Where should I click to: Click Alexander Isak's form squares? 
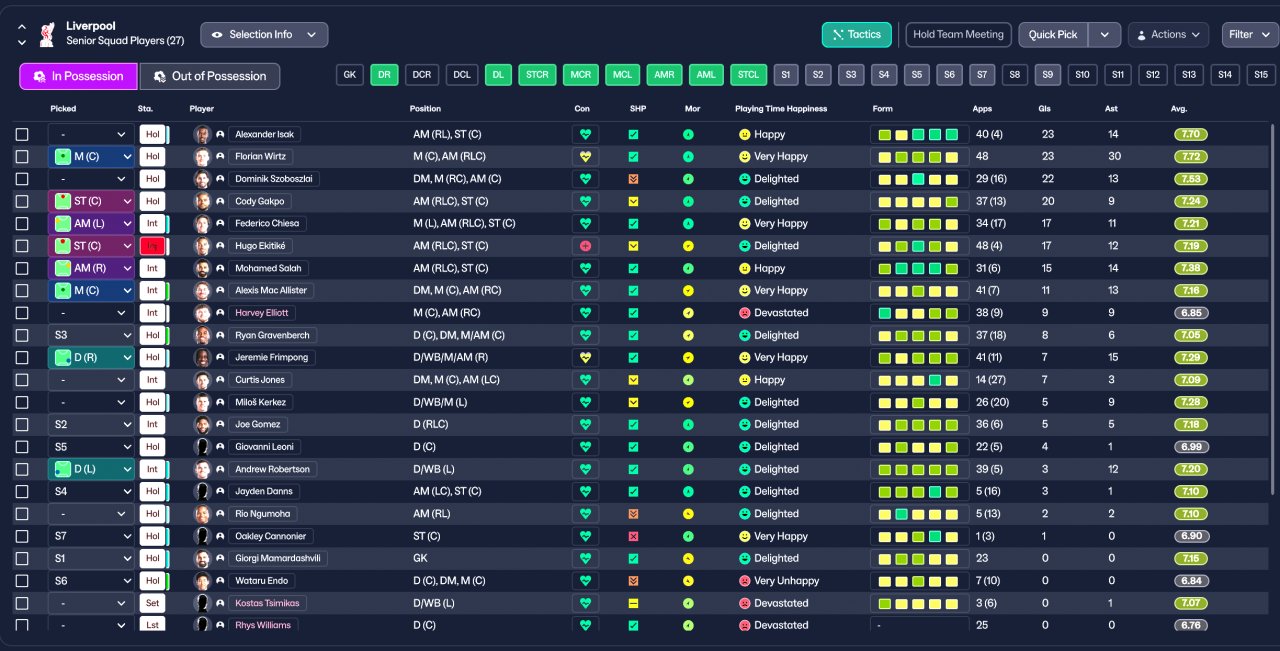tap(918, 134)
